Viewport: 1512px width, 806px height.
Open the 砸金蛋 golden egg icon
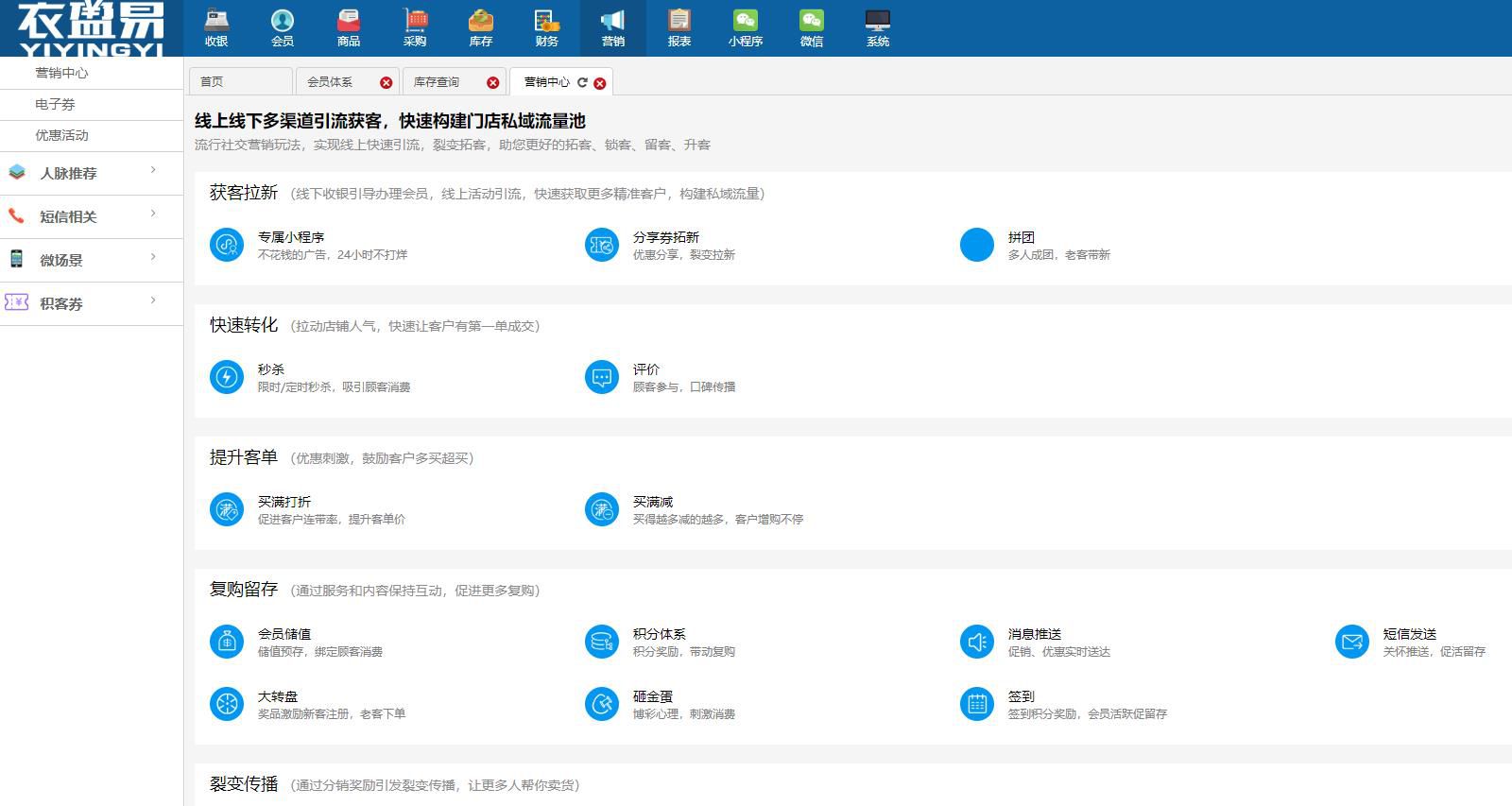[602, 704]
